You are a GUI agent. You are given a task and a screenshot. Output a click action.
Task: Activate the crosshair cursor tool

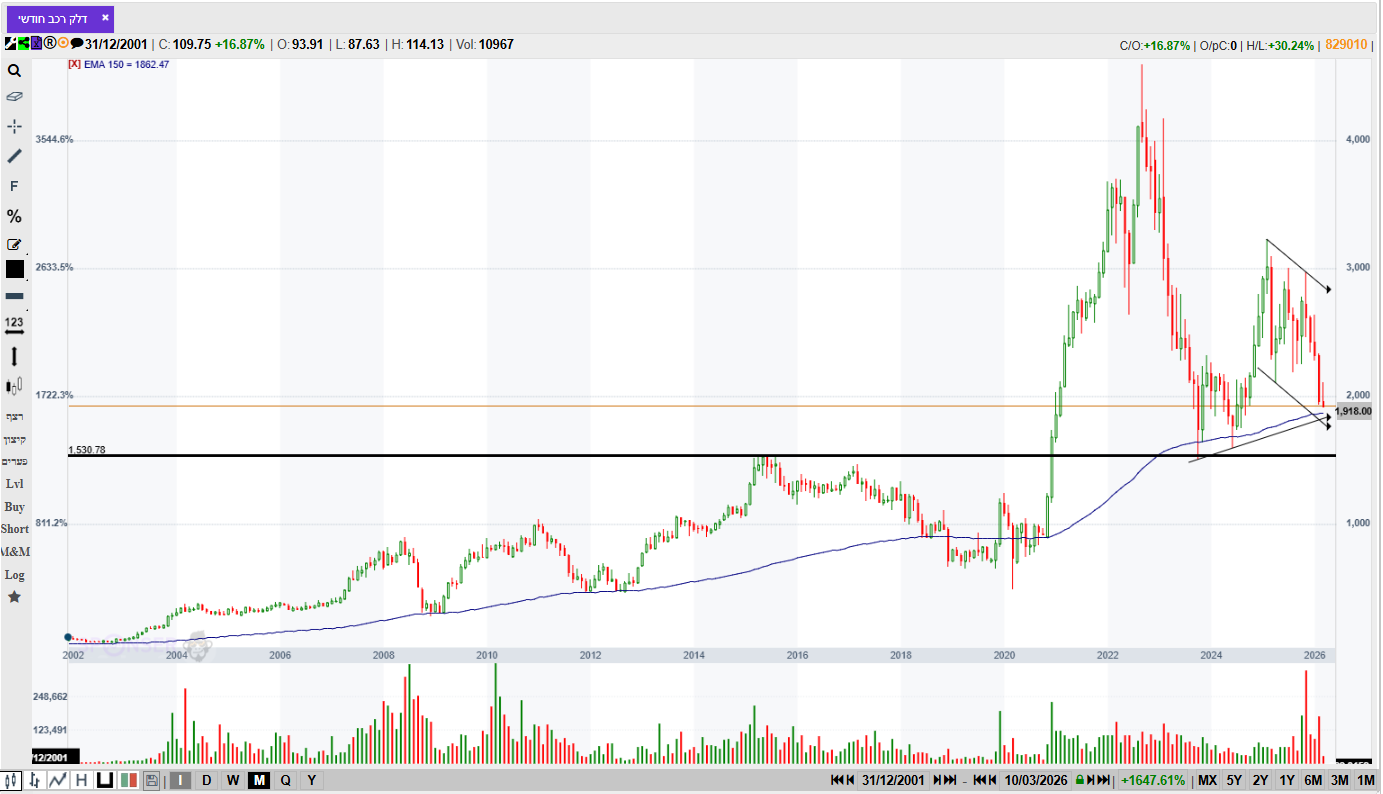tap(14, 126)
